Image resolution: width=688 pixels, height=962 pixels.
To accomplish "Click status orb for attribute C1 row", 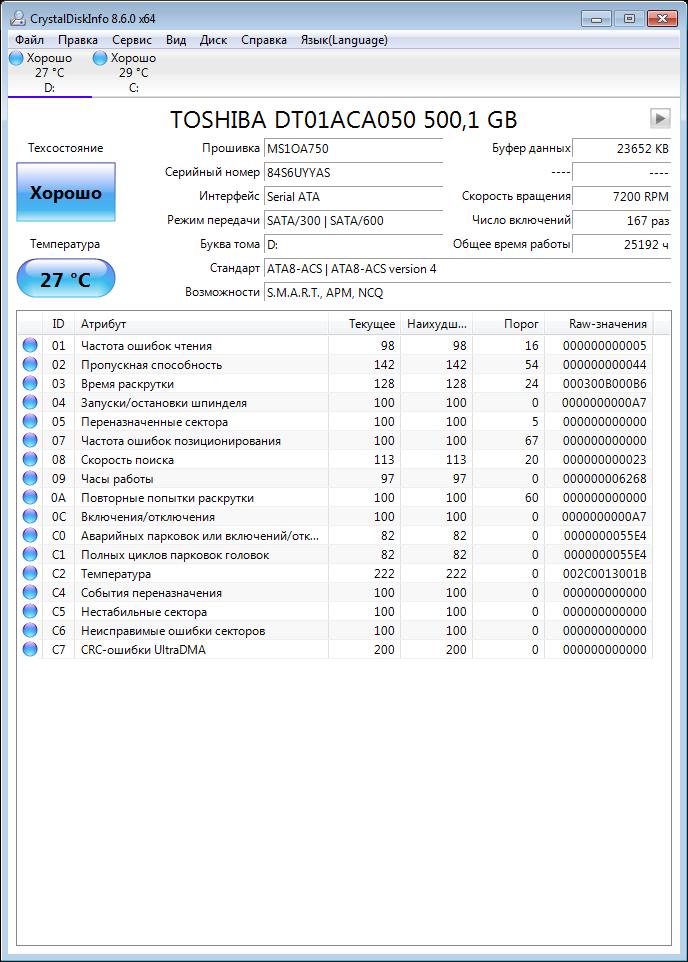I will tap(30, 555).
